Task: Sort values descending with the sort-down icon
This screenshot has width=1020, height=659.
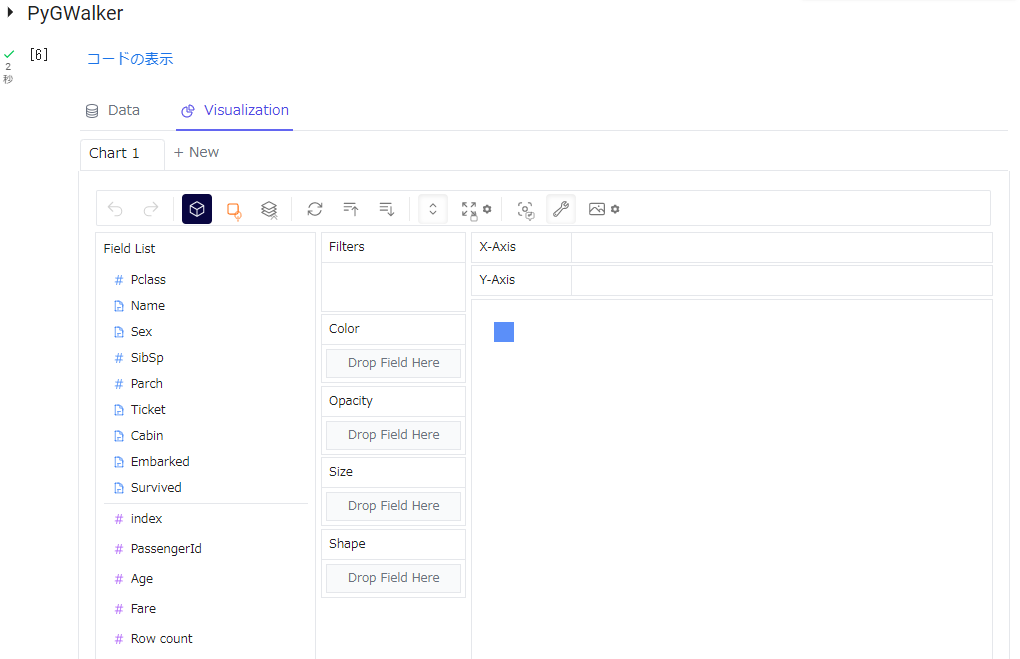Action: (387, 209)
